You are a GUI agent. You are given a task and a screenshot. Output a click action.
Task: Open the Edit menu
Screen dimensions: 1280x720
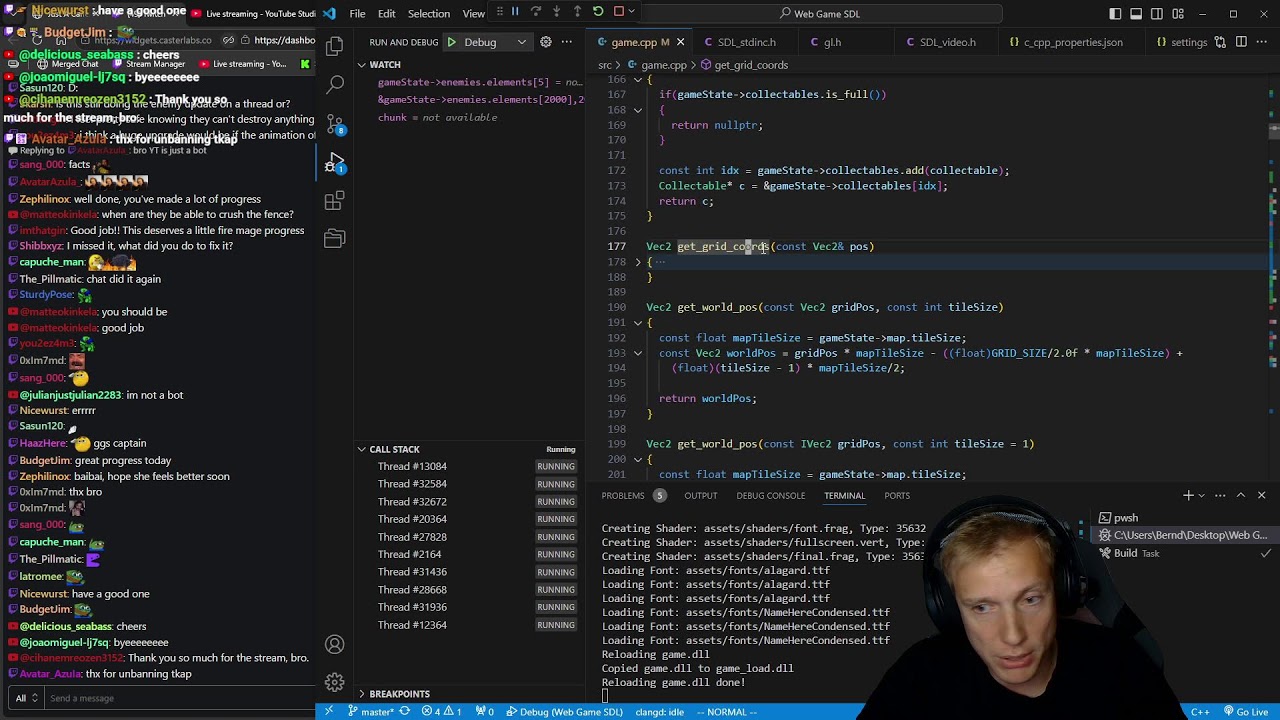(x=386, y=13)
